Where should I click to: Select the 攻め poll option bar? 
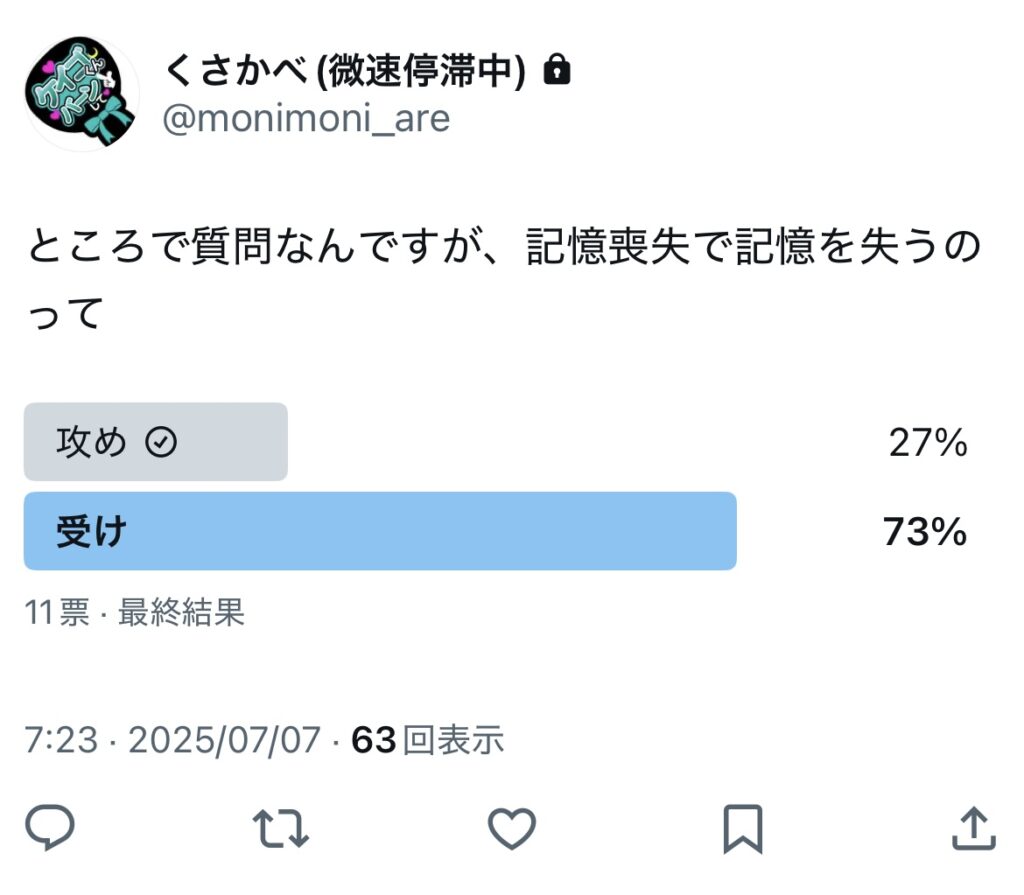click(156, 443)
